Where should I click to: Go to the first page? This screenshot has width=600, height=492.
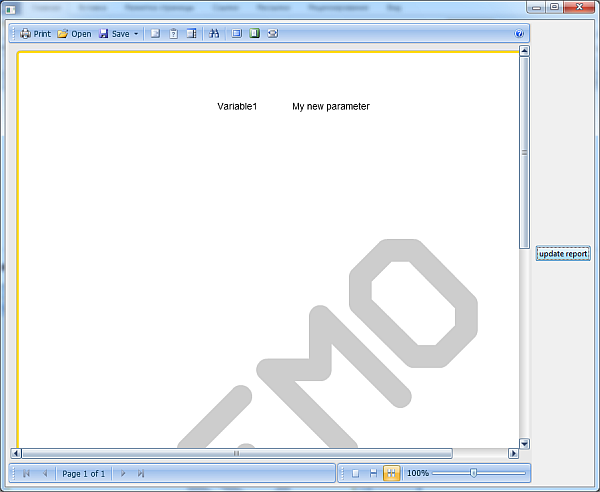point(26,473)
